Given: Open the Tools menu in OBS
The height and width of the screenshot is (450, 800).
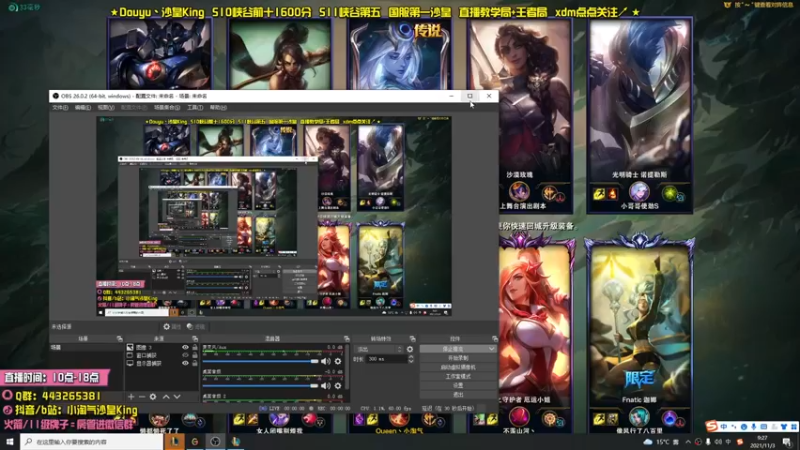Looking at the screenshot, I should coord(195,108).
